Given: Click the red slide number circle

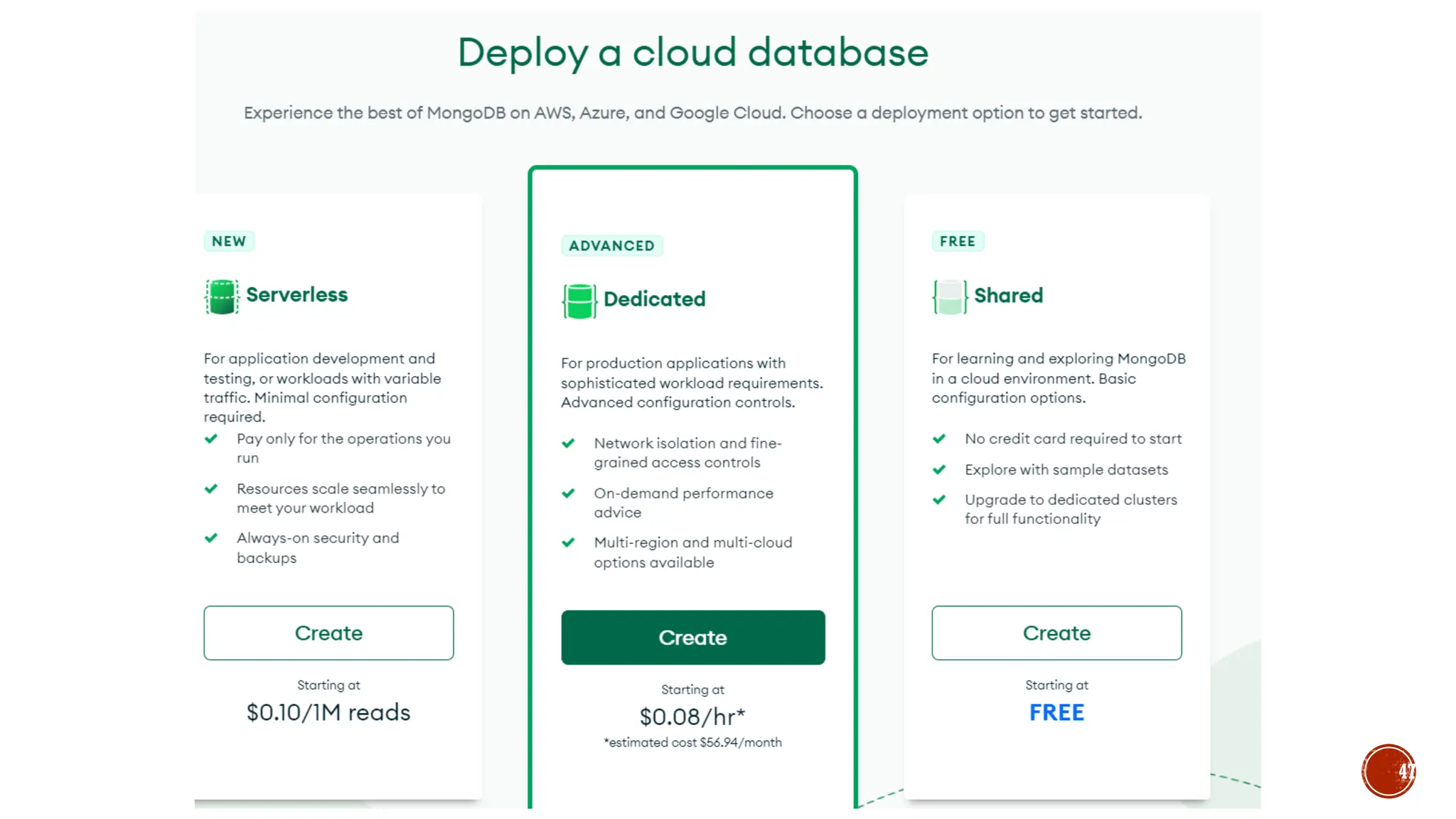Looking at the screenshot, I should pyautogui.click(x=1388, y=771).
